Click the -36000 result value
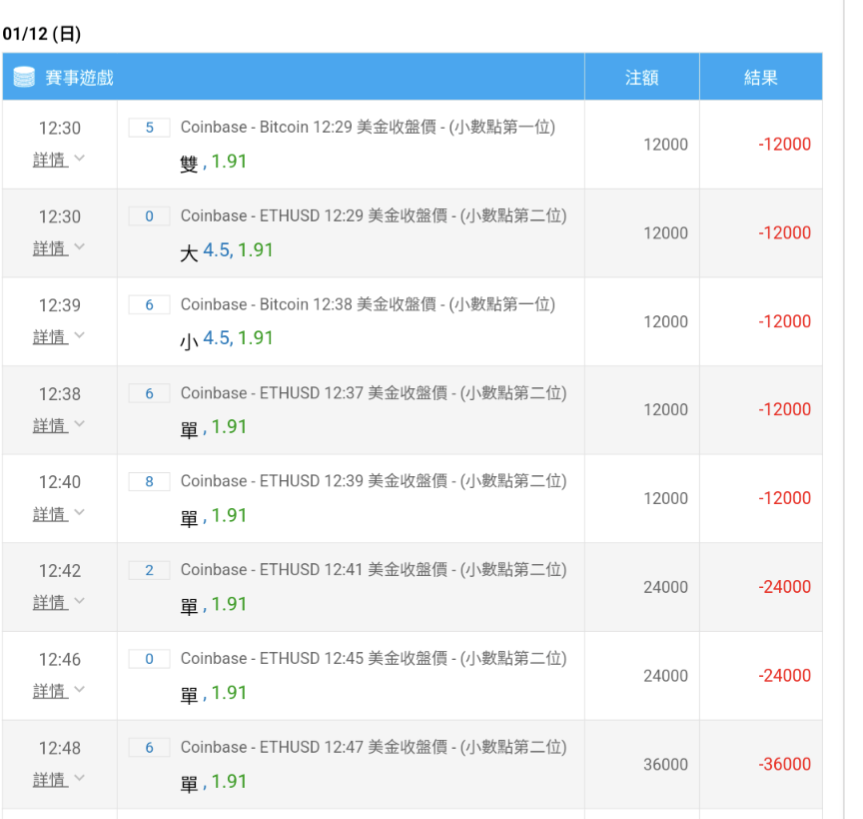Image resolution: width=863 pixels, height=819 pixels. (x=784, y=764)
